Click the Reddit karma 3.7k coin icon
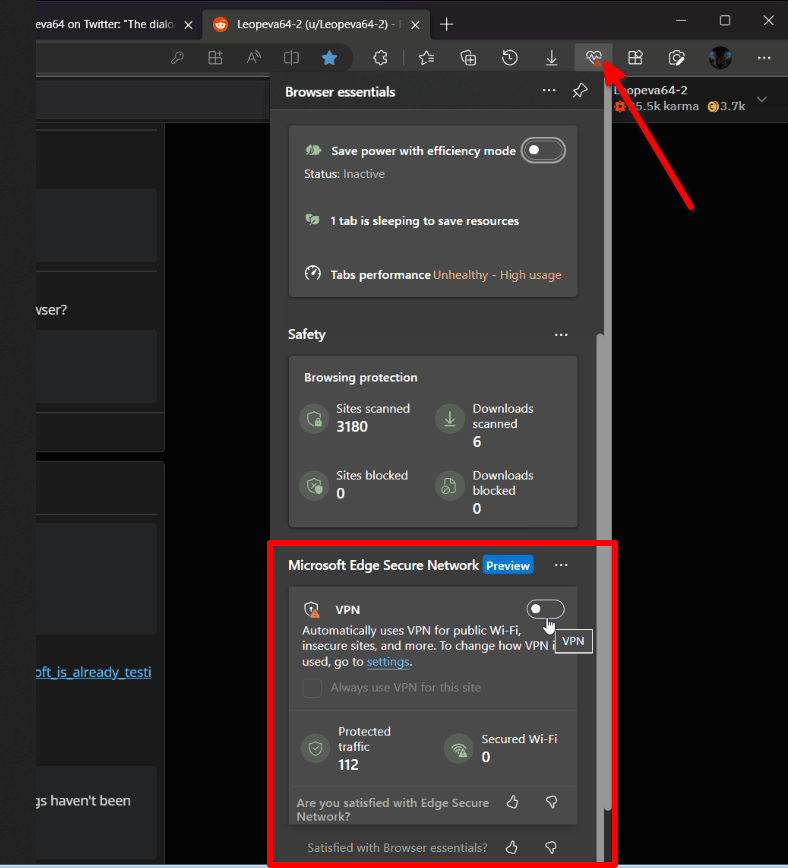788x868 pixels. 713,106
